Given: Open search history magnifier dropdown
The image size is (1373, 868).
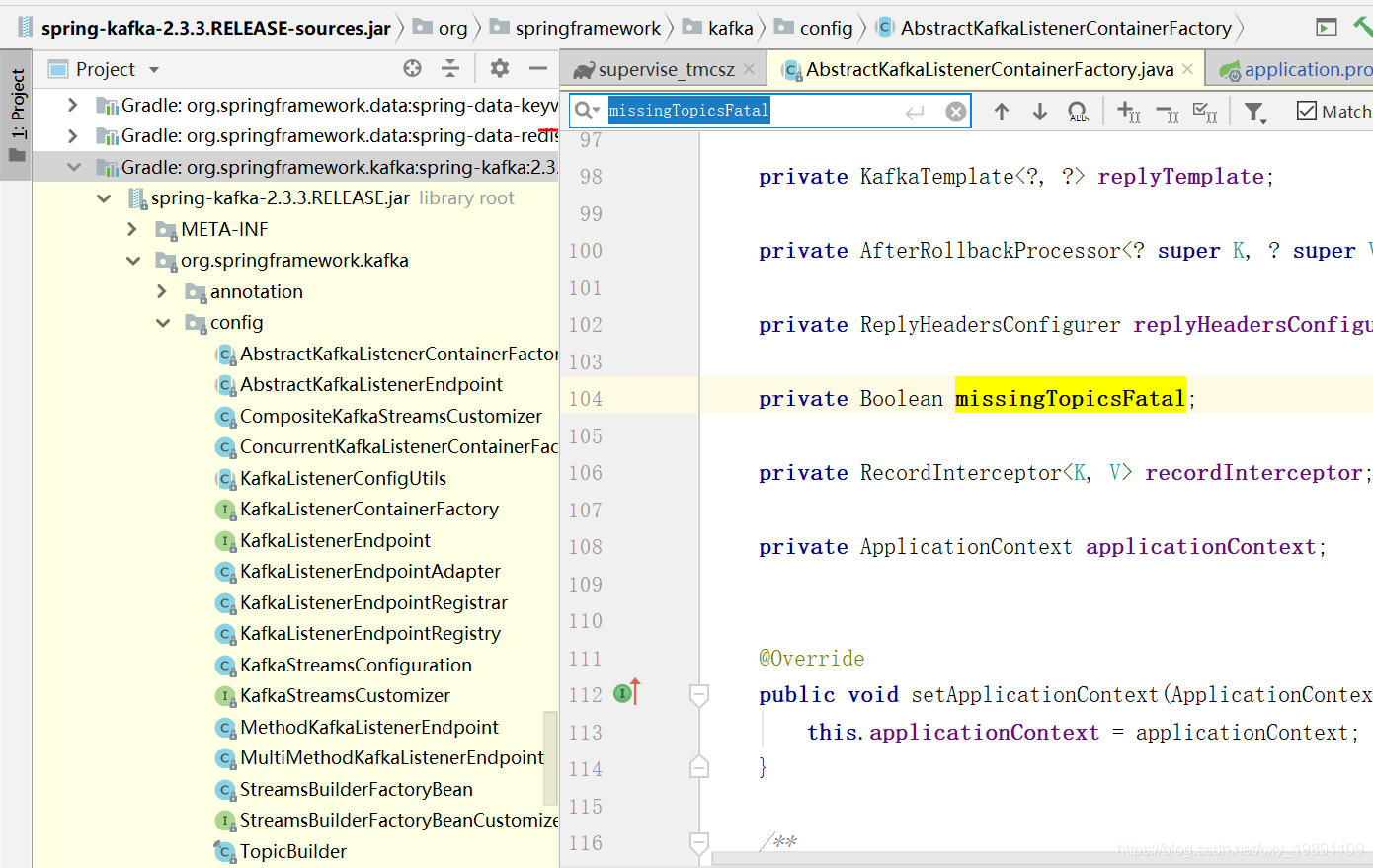Looking at the screenshot, I should pyautogui.click(x=588, y=111).
